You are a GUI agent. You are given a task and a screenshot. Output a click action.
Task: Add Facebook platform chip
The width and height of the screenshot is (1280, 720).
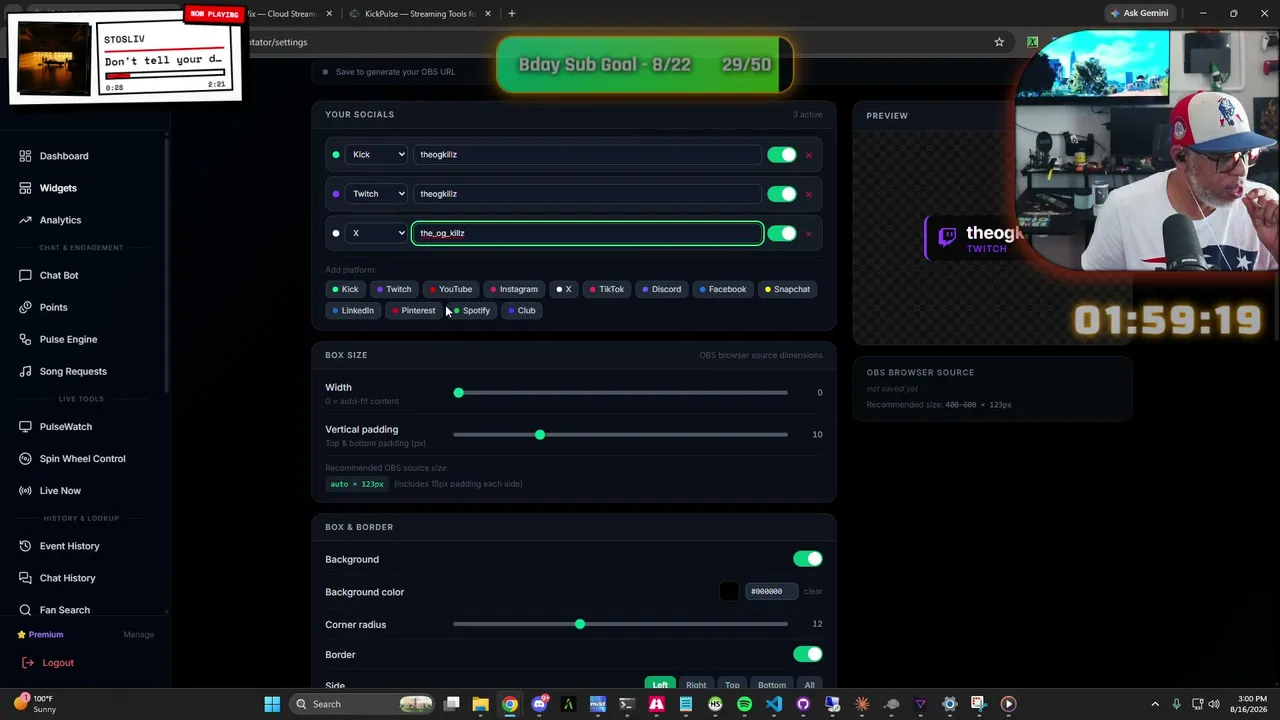click(x=723, y=289)
